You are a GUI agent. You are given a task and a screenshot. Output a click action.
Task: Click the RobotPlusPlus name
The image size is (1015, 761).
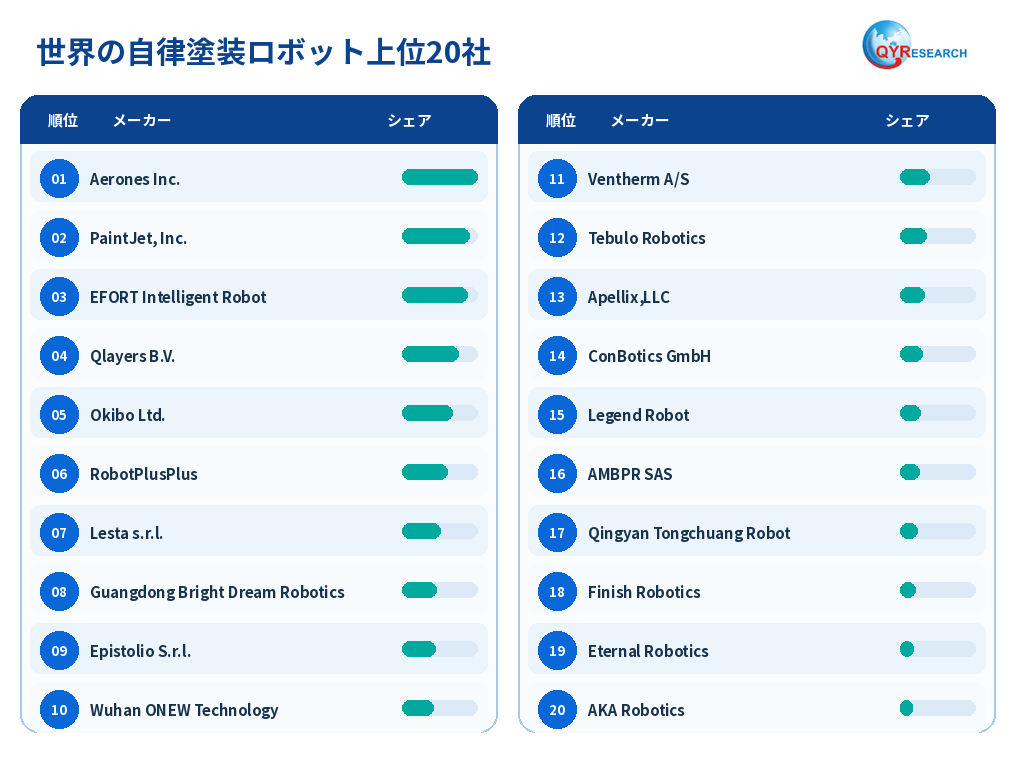(x=143, y=474)
